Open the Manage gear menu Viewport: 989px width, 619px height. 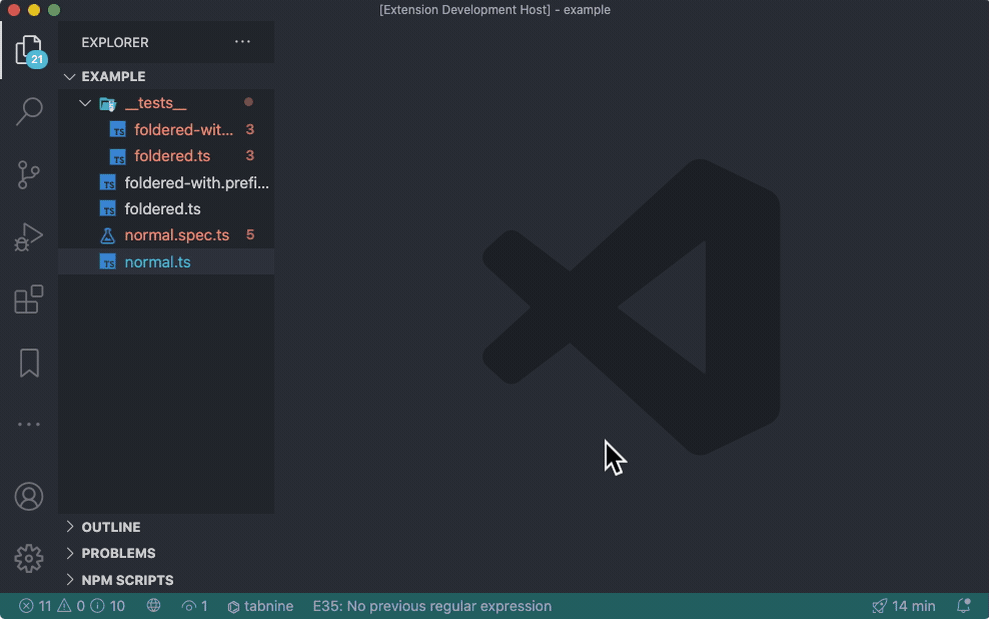29,558
